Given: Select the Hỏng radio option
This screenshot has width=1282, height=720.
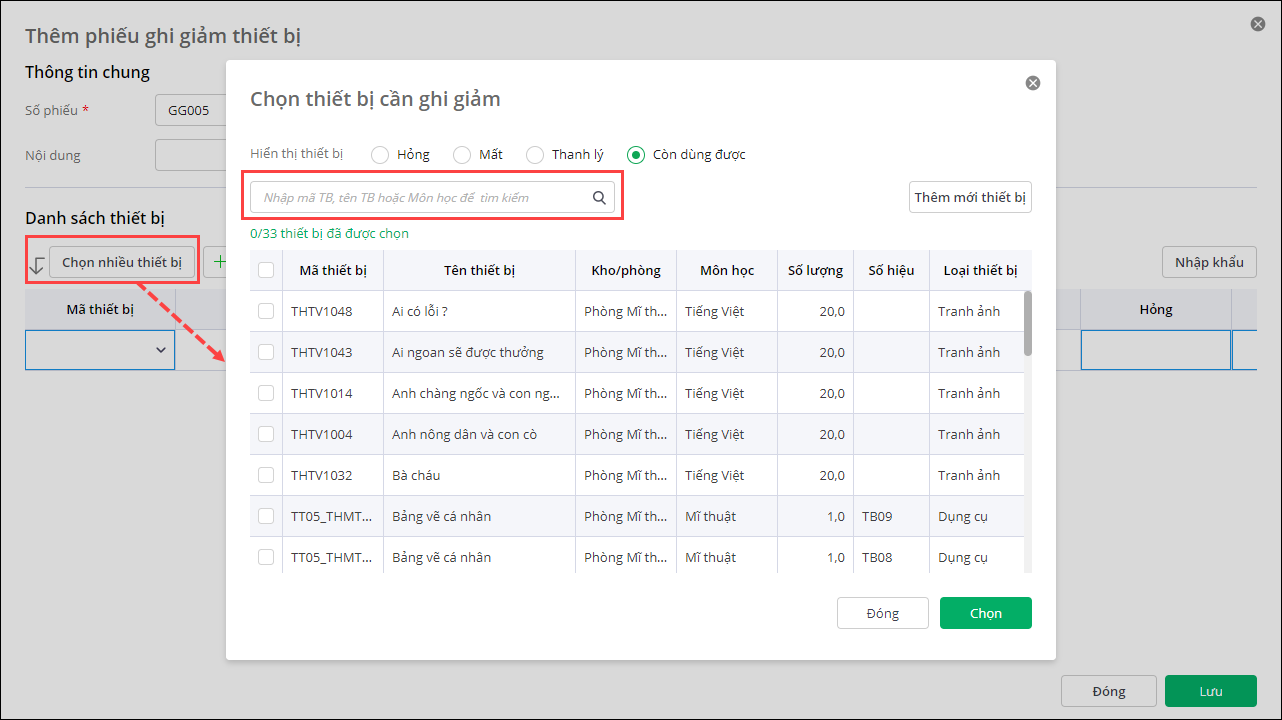Looking at the screenshot, I should [380, 155].
